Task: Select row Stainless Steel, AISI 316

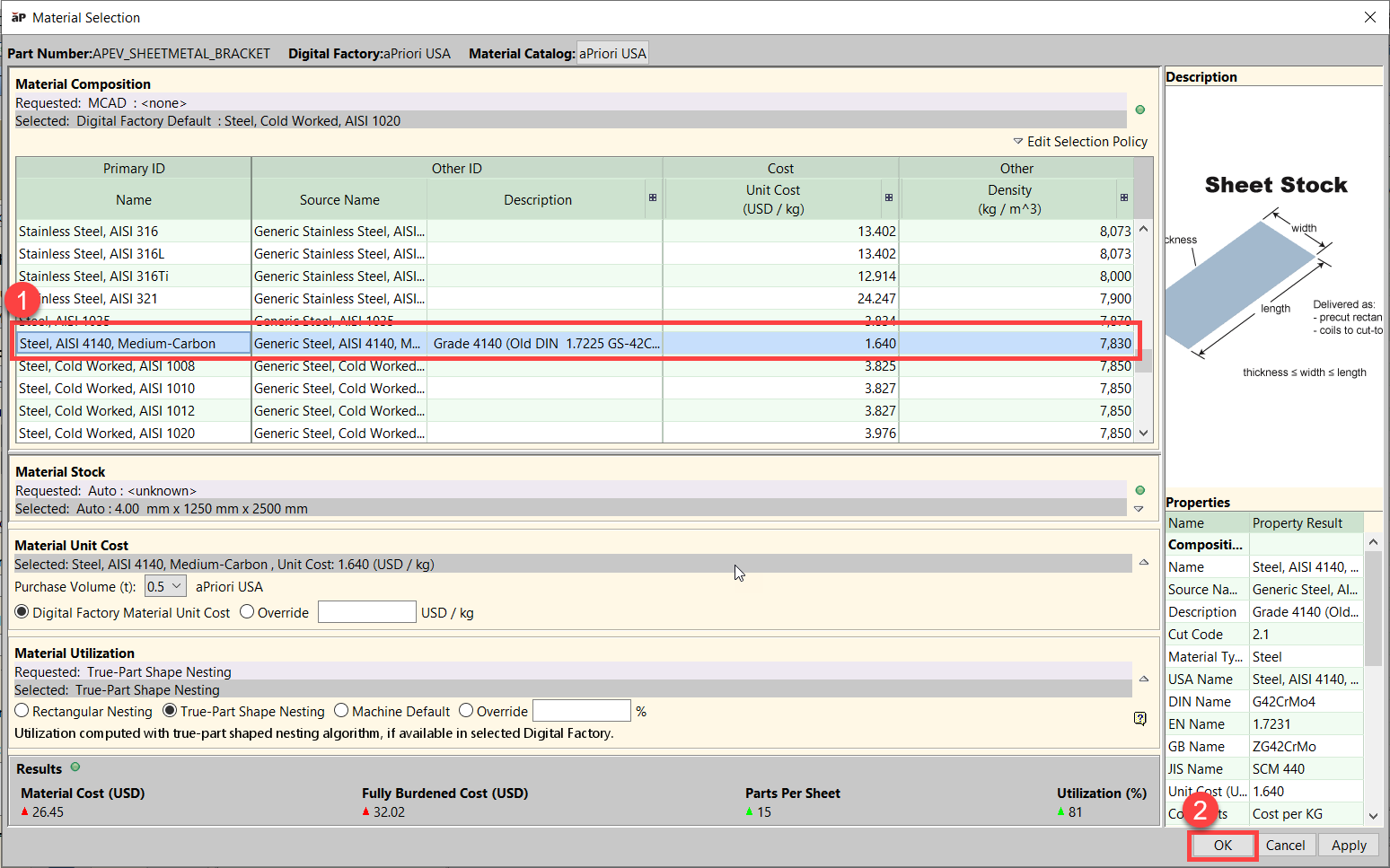Action: tap(575, 231)
